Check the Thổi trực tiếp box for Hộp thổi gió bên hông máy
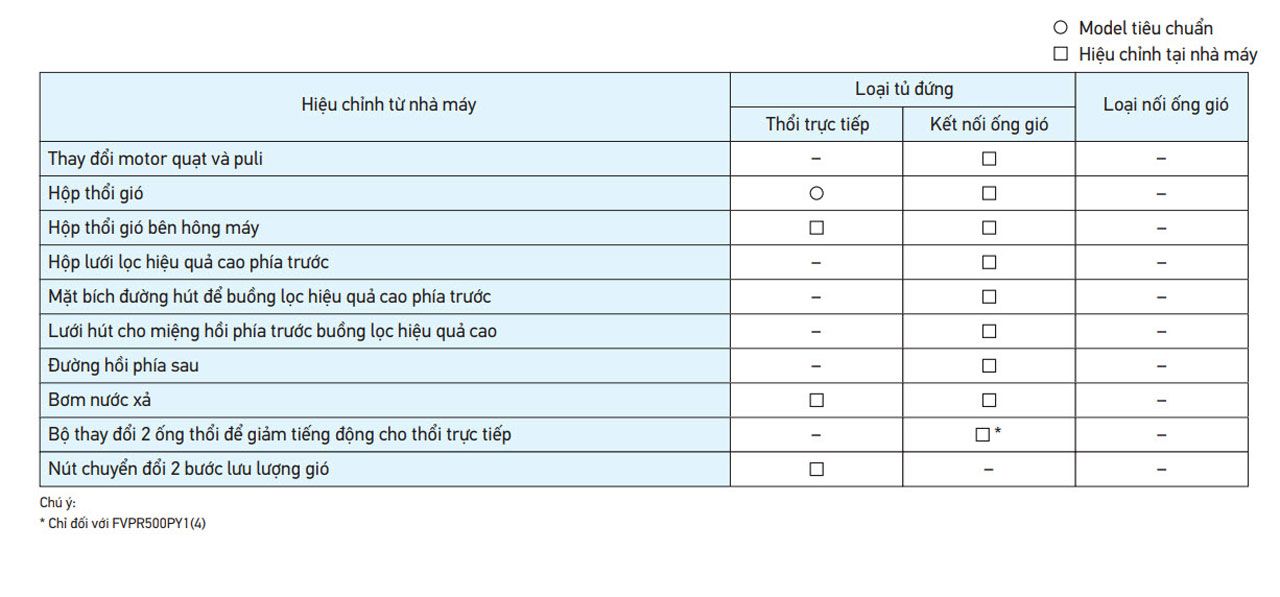Screen dimensions: 1280x597 pos(816,227)
